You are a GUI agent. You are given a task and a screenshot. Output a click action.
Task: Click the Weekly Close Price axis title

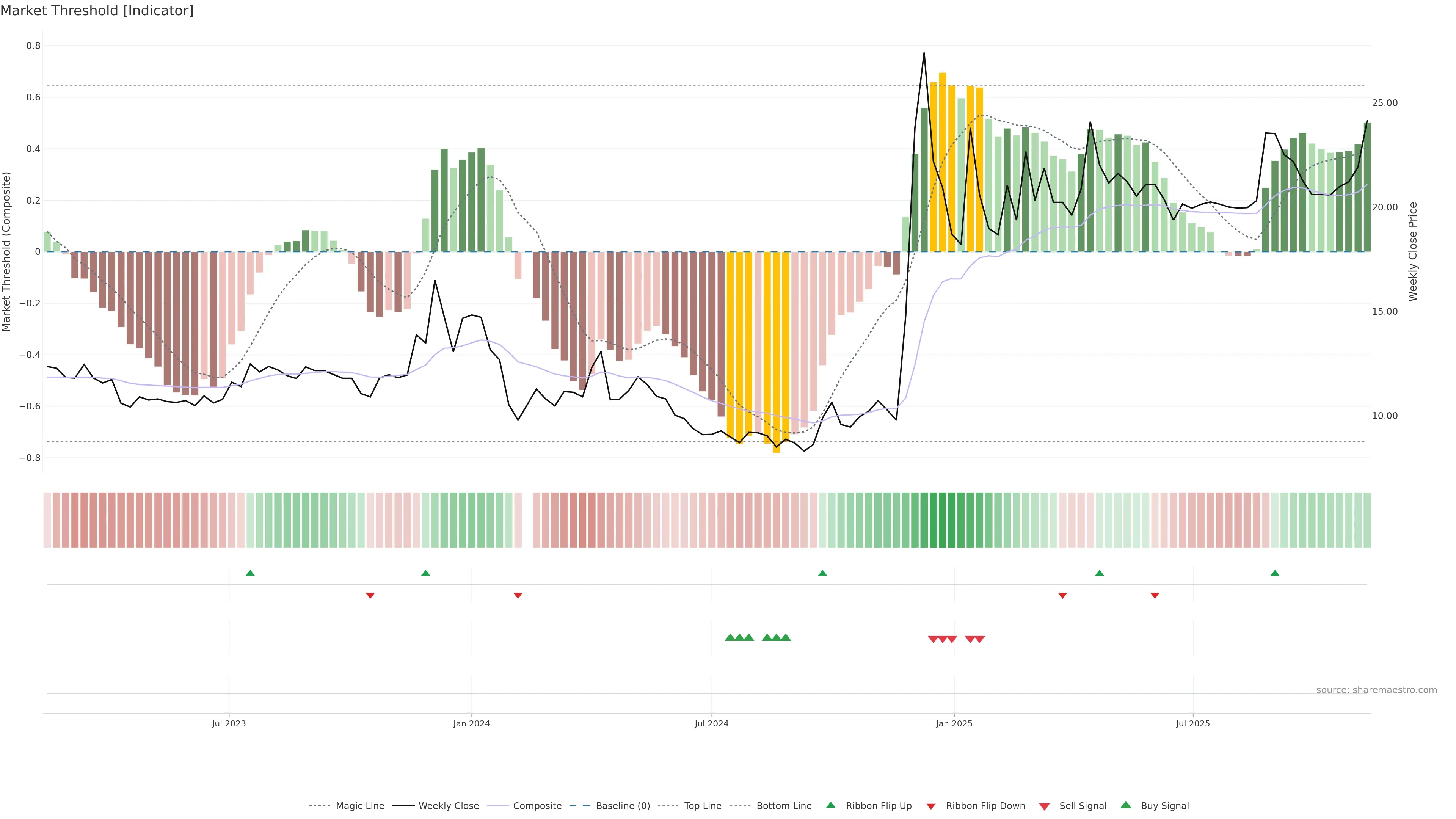click(x=1413, y=251)
